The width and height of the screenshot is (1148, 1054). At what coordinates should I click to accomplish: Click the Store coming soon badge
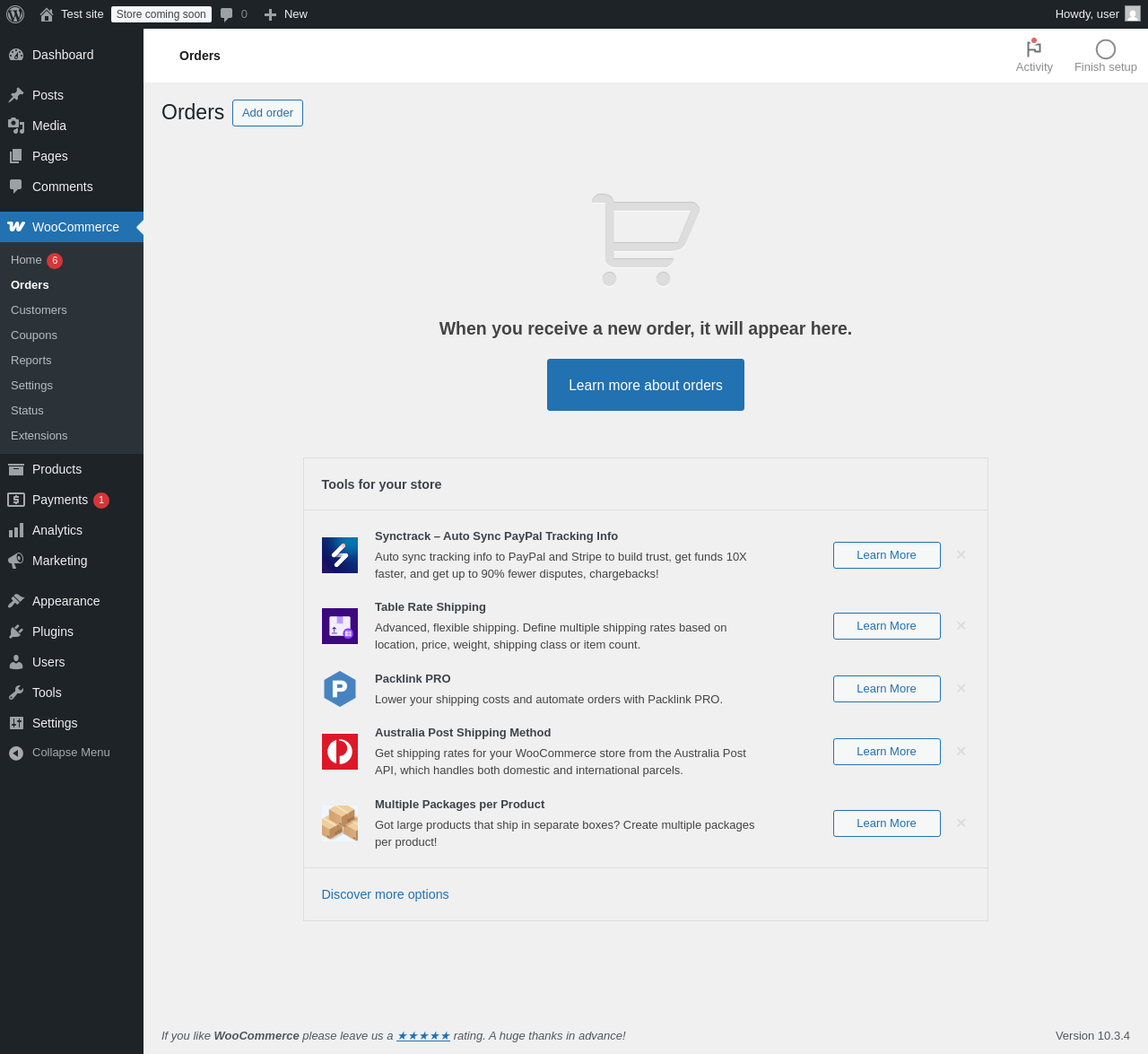(161, 14)
